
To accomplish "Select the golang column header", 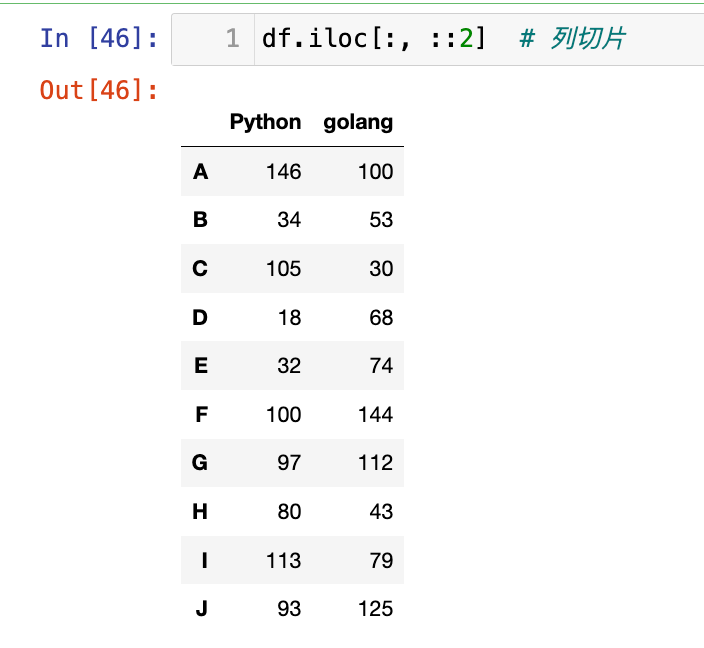I will 358,122.
